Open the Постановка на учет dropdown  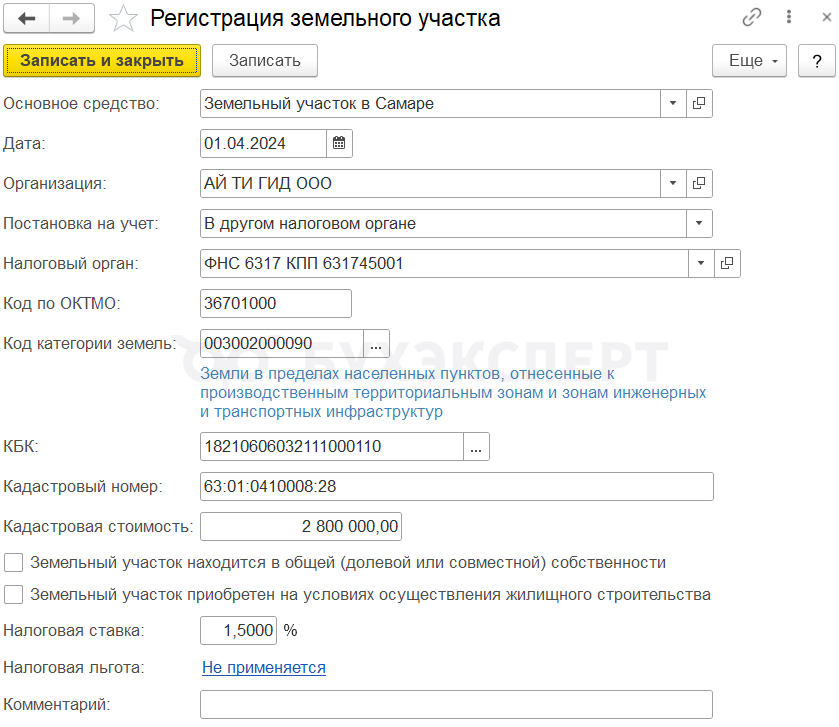click(x=699, y=224)
